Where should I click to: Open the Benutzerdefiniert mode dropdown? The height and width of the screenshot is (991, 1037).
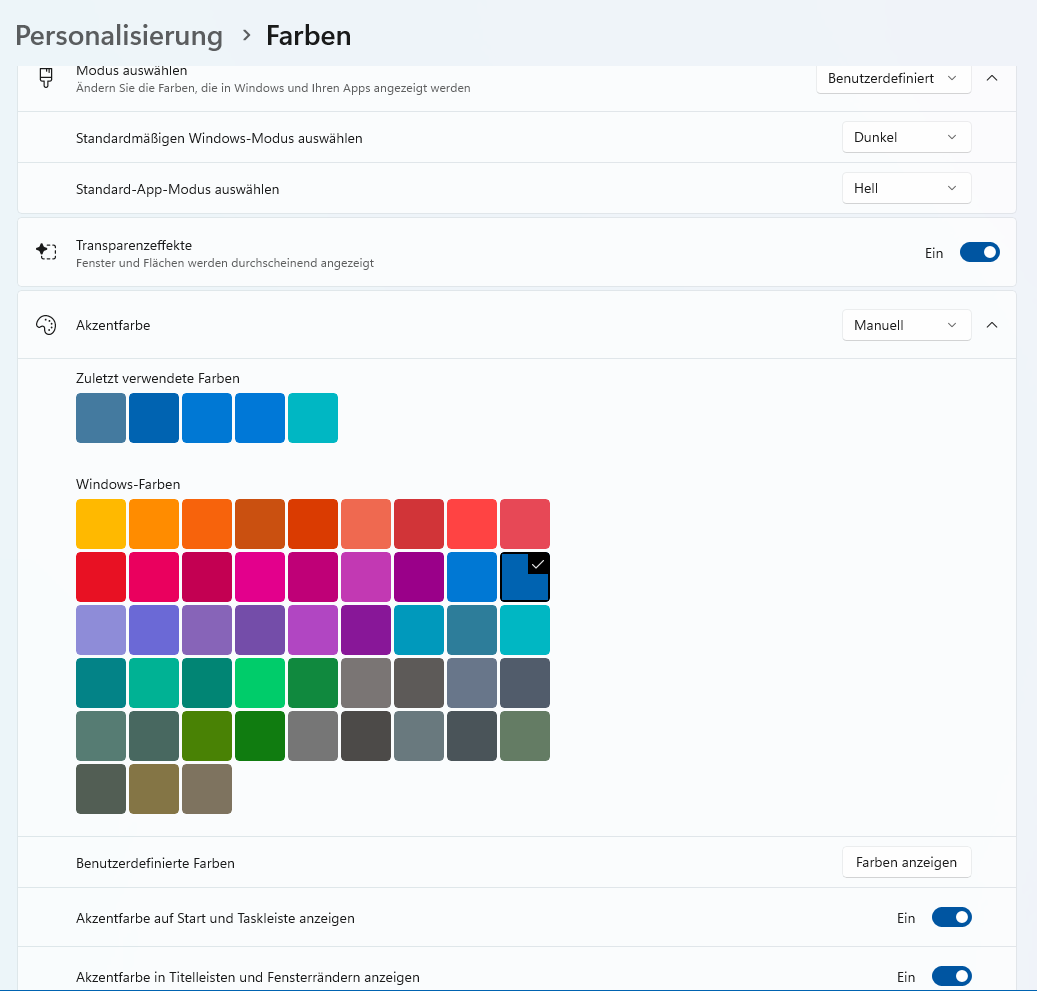(893, 78)
